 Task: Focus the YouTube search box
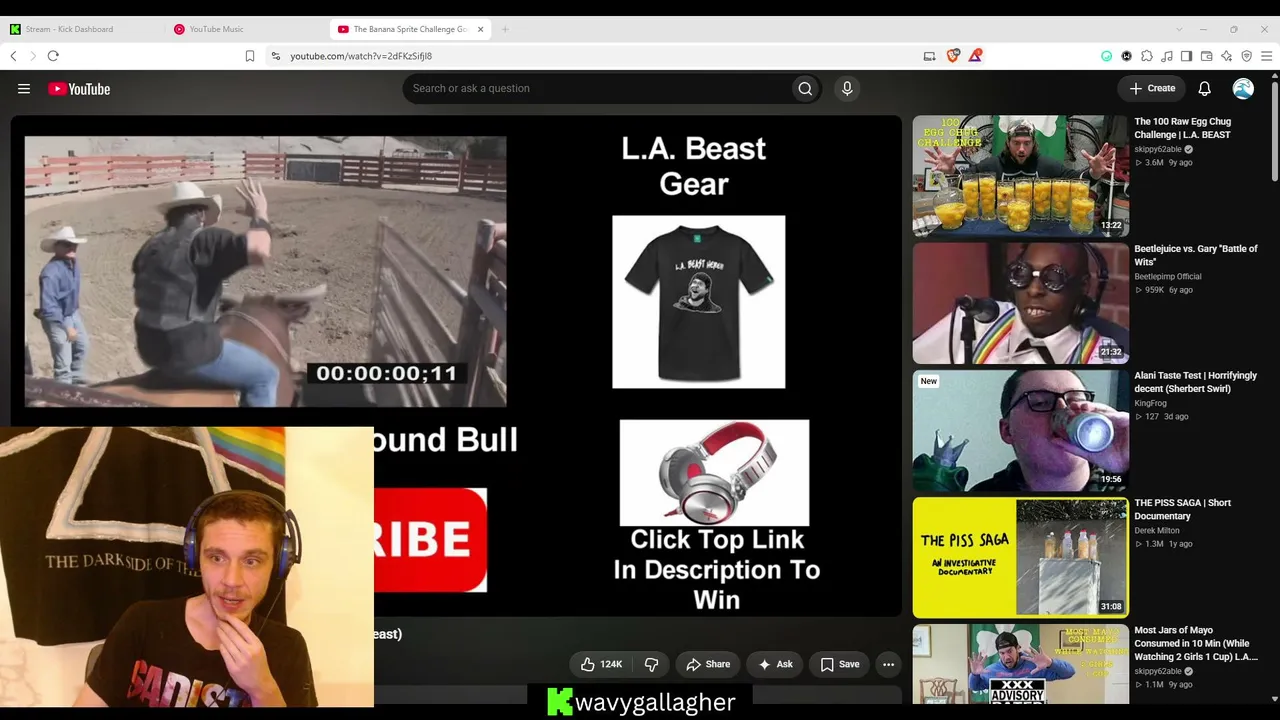point(597,88)
